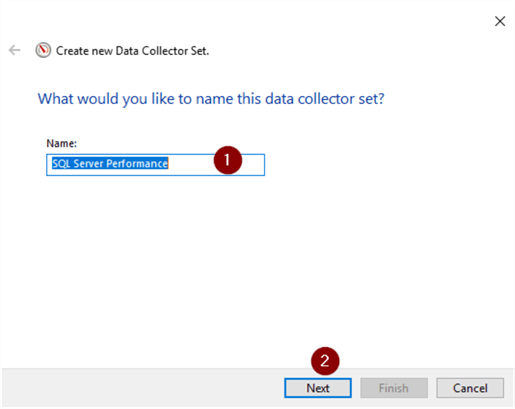515x409 pixels.
Task: Click the back arrow in the wizard header
Action: pyautogui.click(x=15, y=50)
